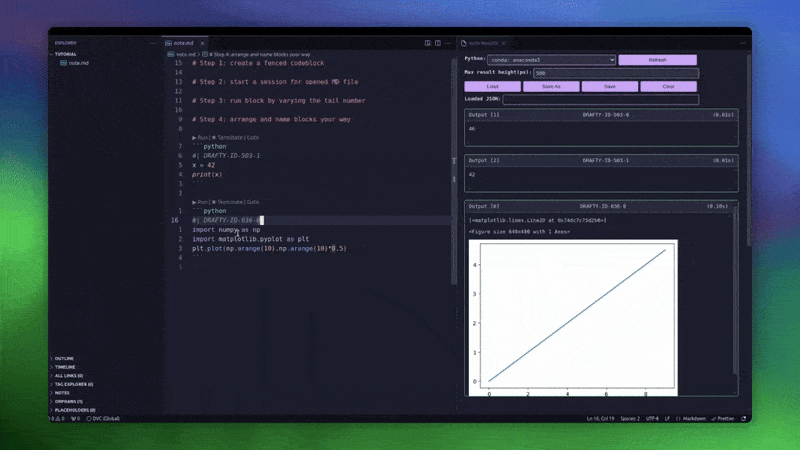Click Ln 16, Col 19 cursor position
800x450 pixels.
(x=601, y=419)
